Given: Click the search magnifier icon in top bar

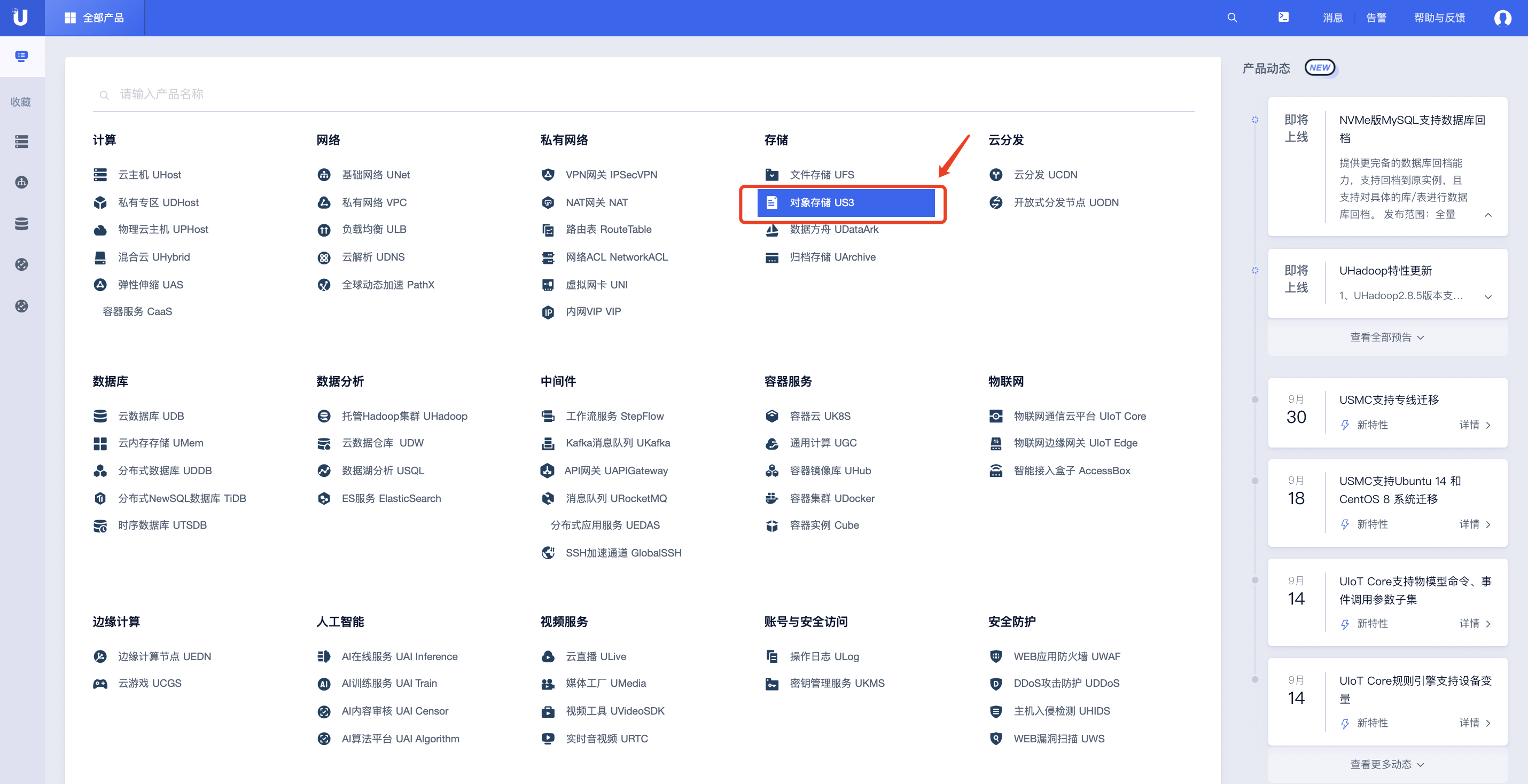Looking at the screenshot, I should (x=1232, y=18).
